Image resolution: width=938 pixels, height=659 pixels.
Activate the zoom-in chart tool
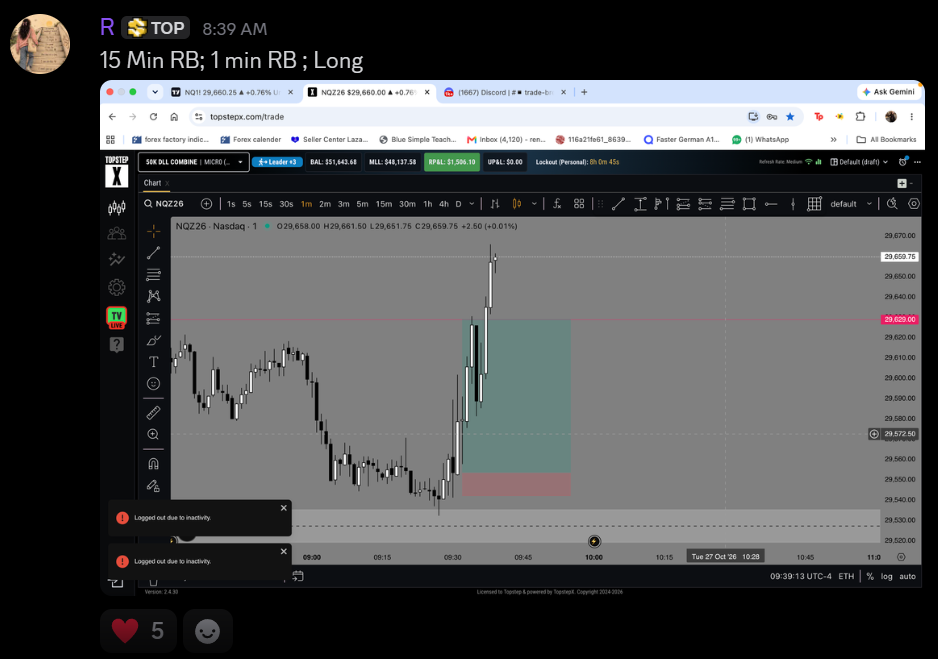pyautogui.click(x=154, y=435)
